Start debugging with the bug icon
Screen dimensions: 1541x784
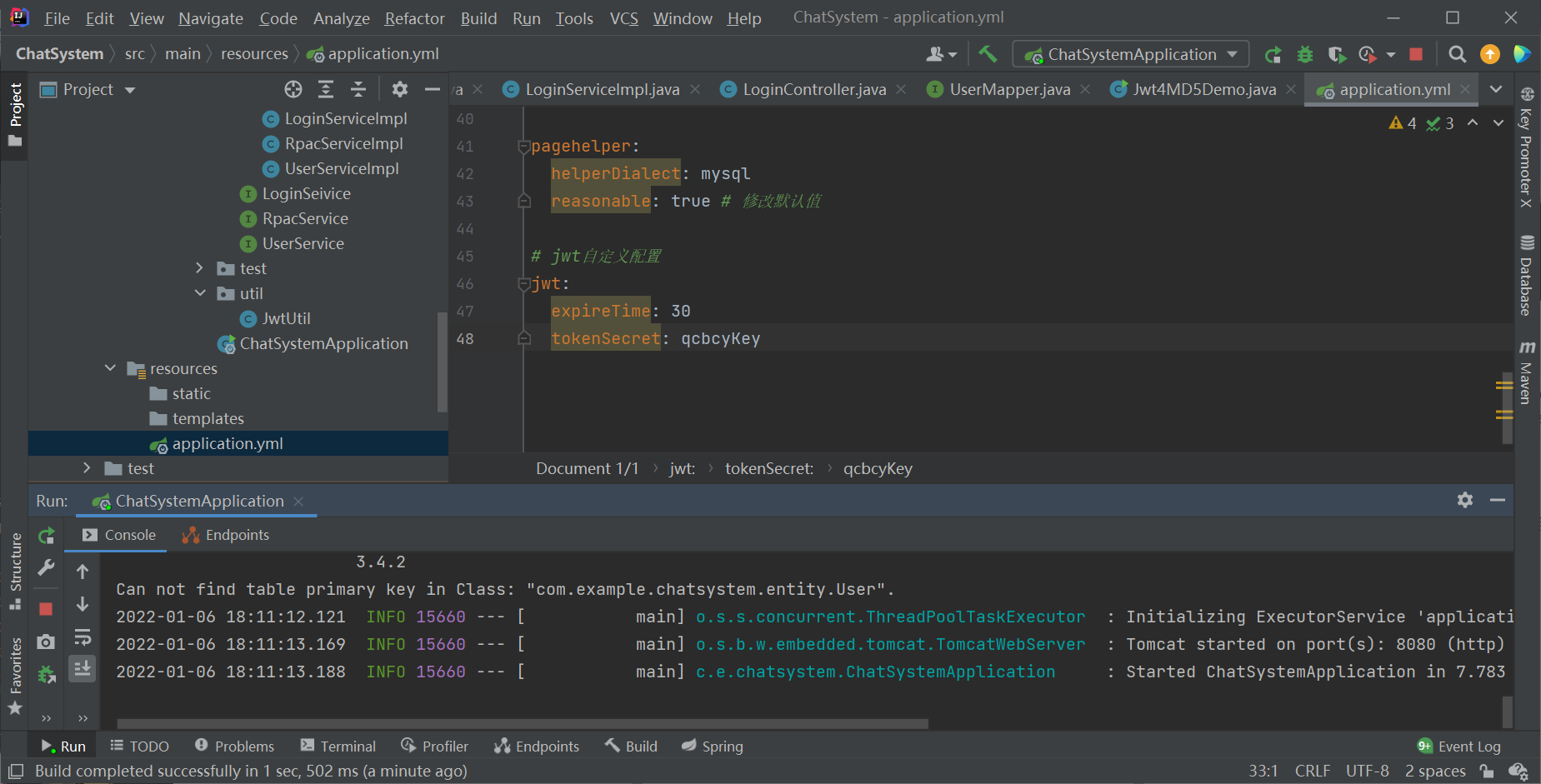(x=1305, y=53)
